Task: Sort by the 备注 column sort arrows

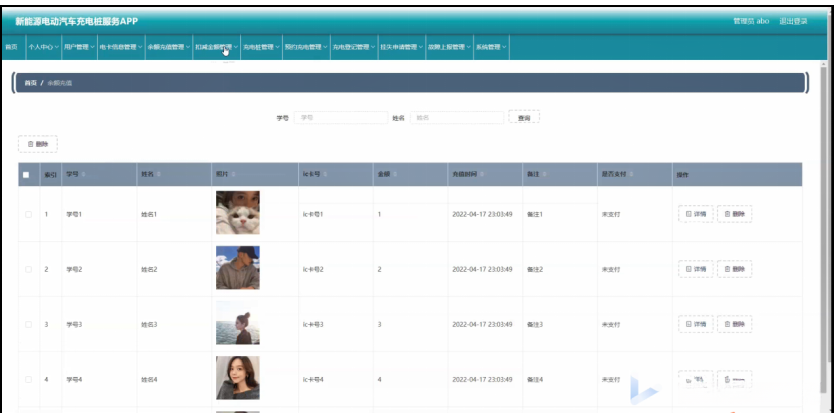Action: (x=544, y=175)
